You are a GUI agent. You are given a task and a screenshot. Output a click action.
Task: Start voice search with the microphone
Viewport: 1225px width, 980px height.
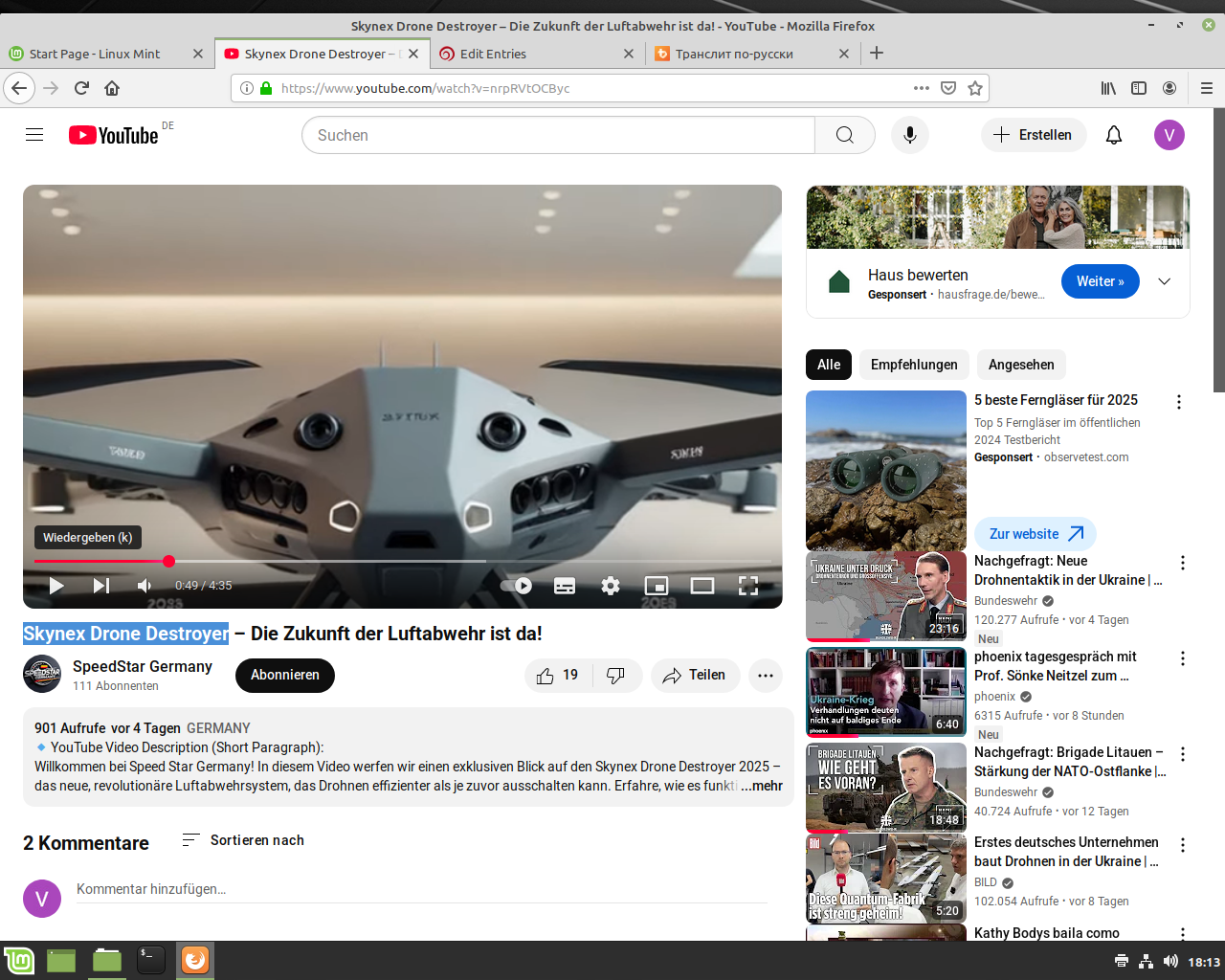(x=910, y=135)
